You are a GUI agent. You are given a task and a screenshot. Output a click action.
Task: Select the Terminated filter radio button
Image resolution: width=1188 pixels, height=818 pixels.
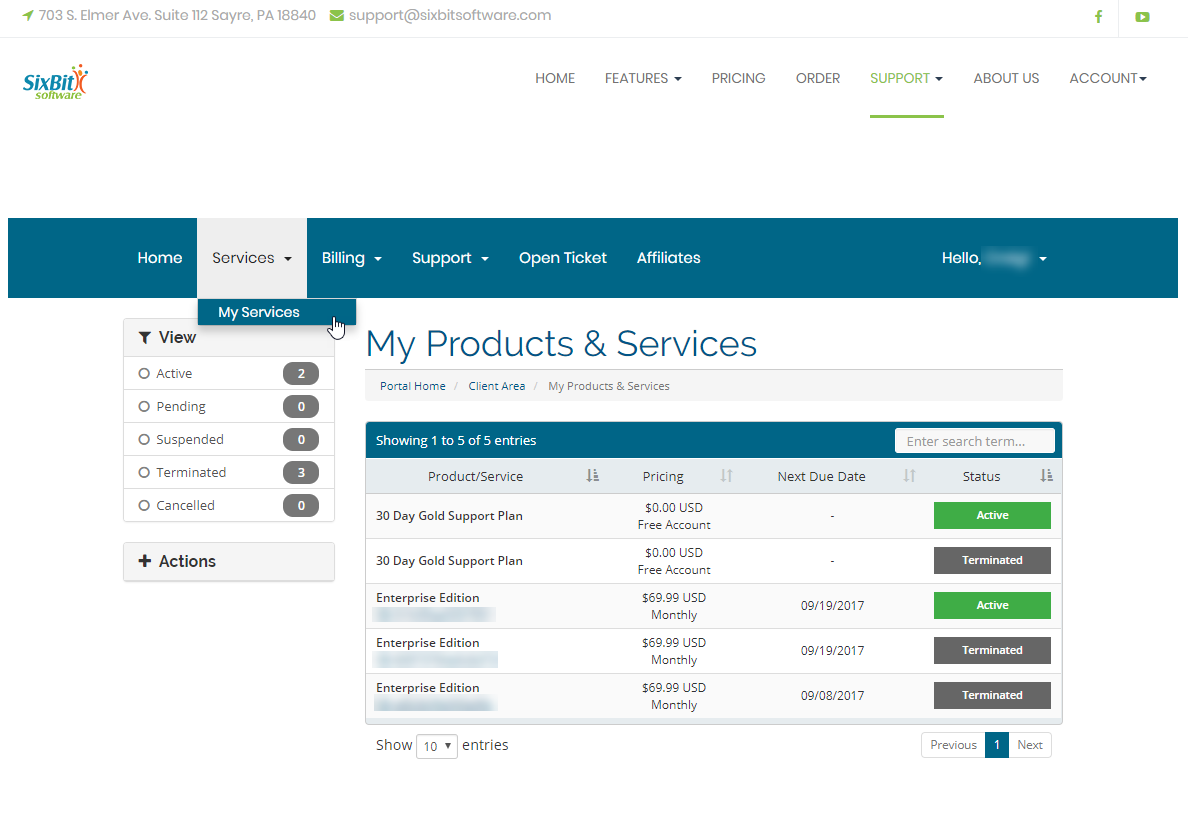click(144, 473)
